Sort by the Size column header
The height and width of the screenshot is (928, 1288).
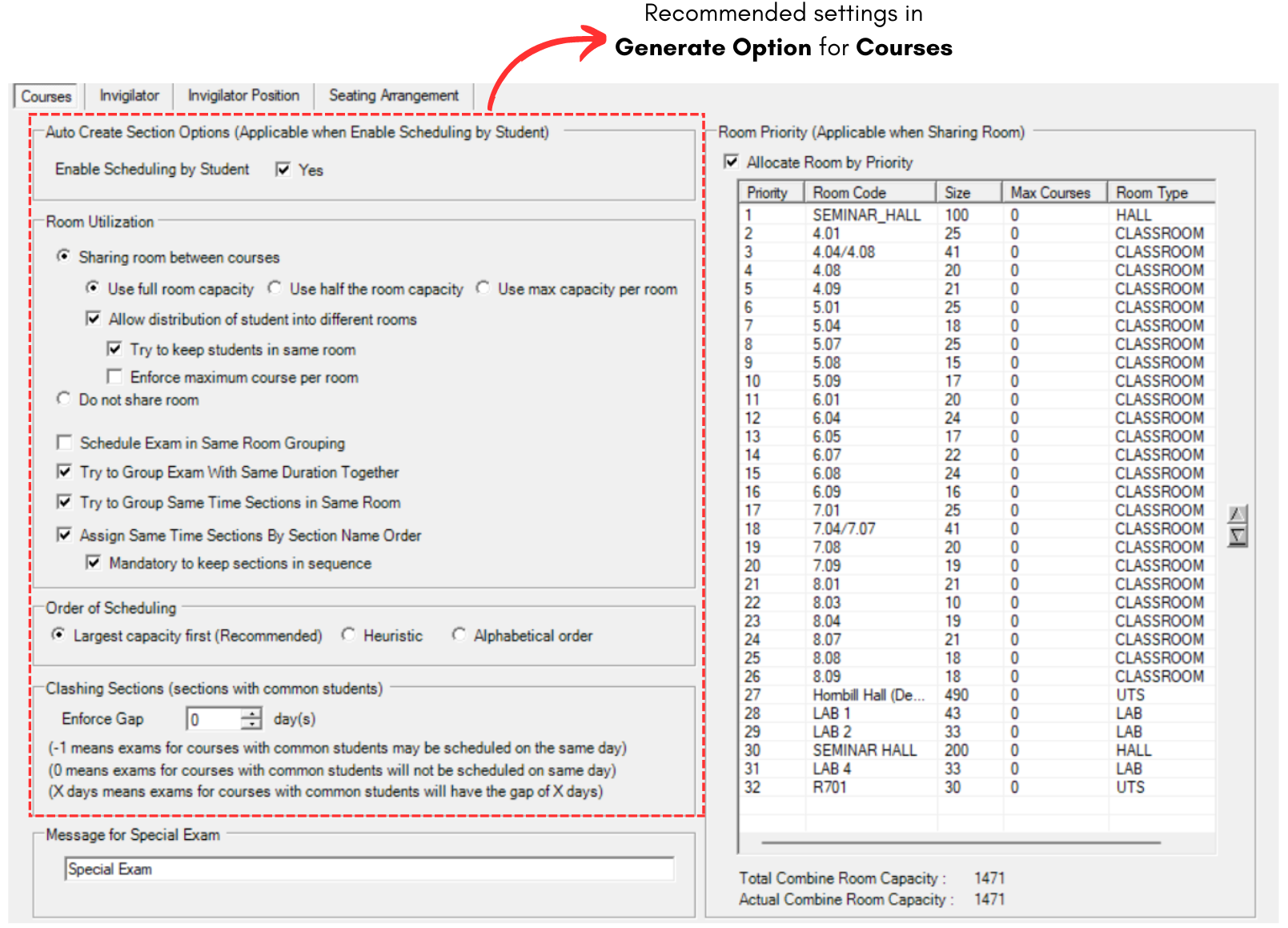pyautogui.click(x=969, y=193)
